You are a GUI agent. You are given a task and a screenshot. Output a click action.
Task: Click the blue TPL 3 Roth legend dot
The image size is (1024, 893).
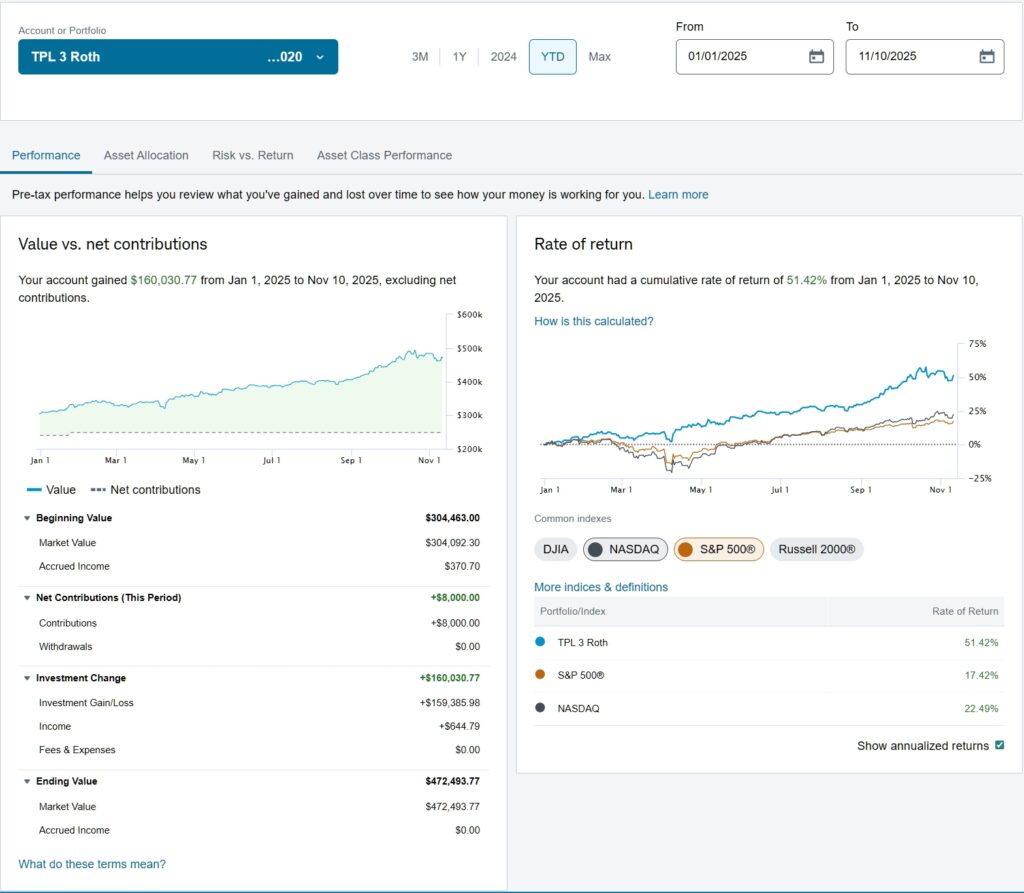click(x=540, y=642)
